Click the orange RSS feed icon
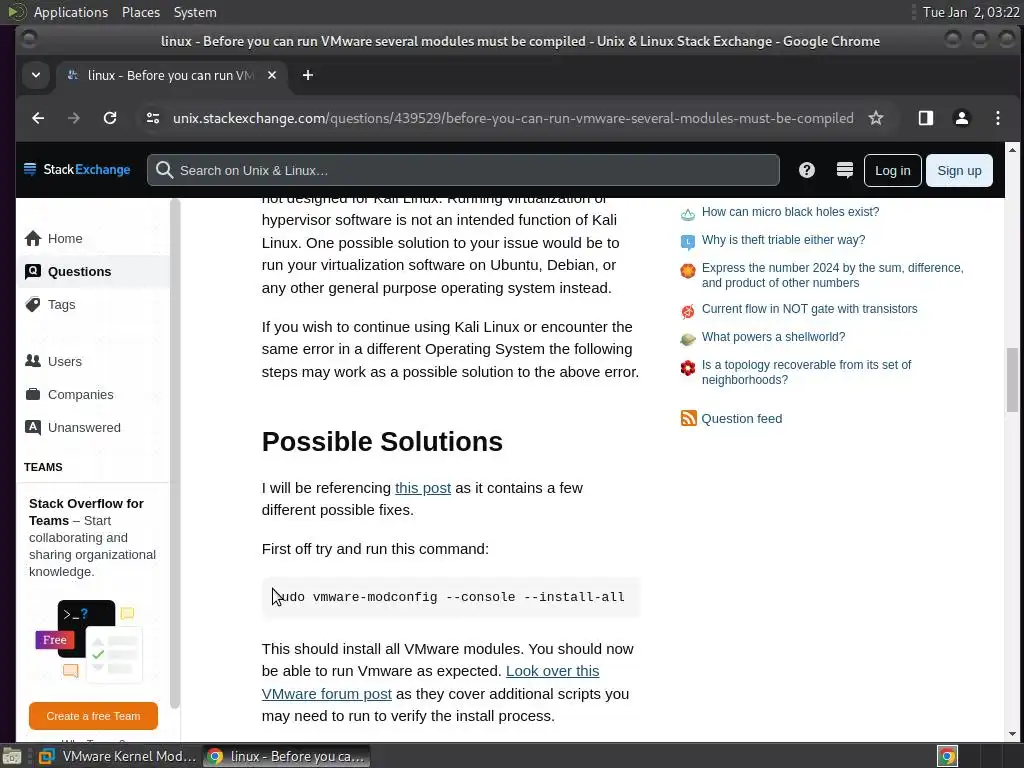The height and width of the screenshot is (768, 1024). tap(688, 418)
